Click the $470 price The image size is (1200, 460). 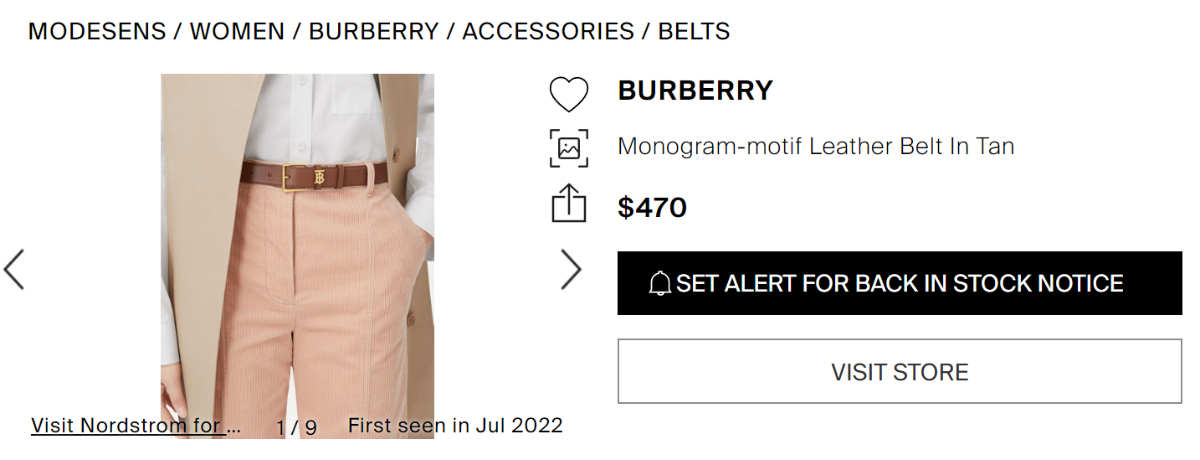click(x=652, y=208)
